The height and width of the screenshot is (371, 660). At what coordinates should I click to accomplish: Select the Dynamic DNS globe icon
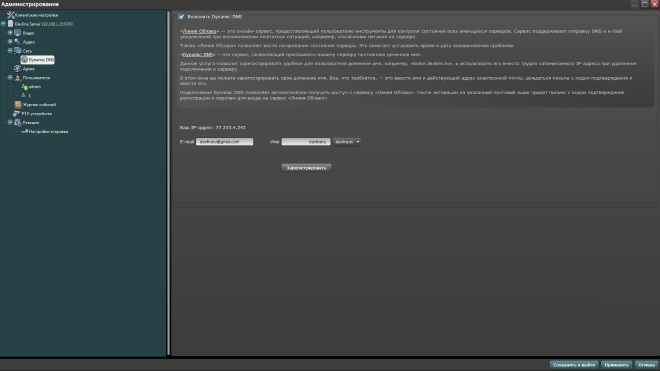pos(24,60)
